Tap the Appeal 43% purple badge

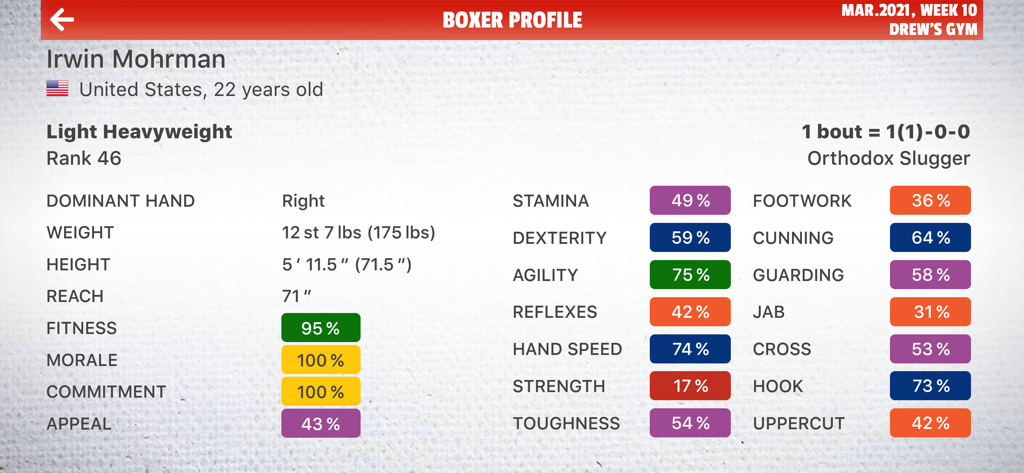point(320,424)
